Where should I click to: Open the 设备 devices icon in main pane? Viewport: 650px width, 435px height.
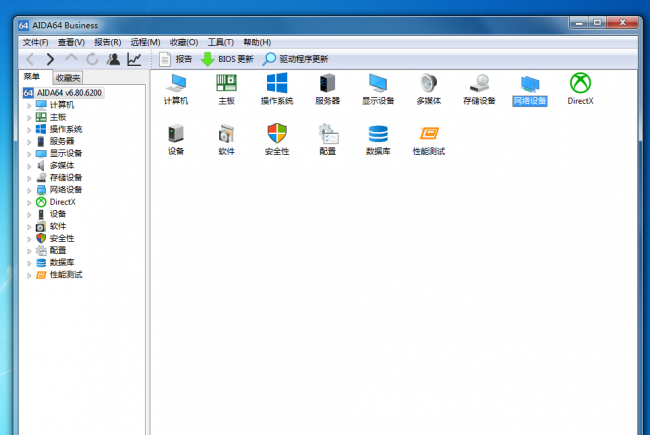(x=176, y=139)
